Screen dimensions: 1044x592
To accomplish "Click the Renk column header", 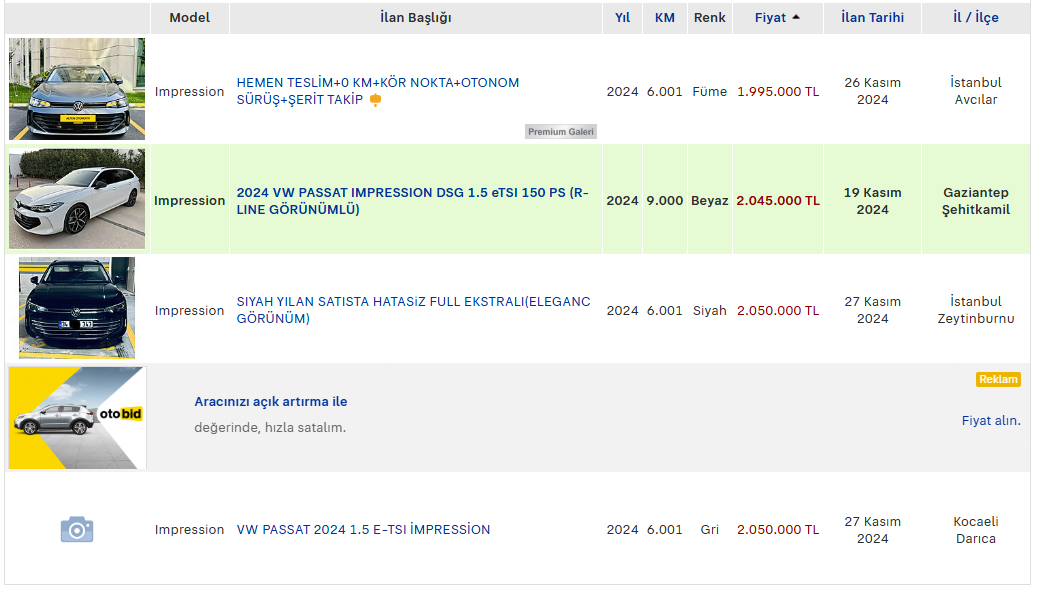I will [x=710, y=18].
